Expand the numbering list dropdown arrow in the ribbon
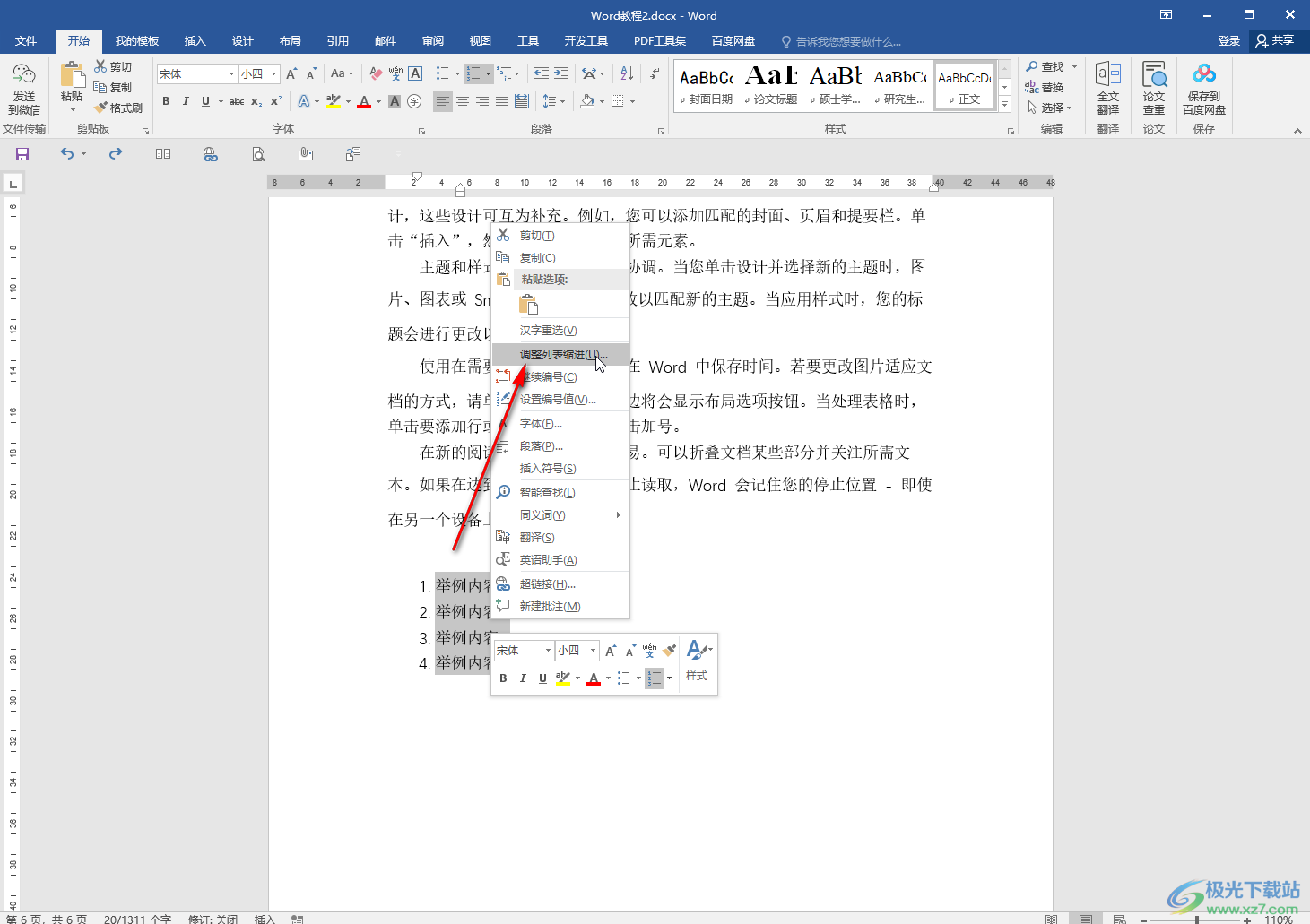 click(x=488, y=73)
